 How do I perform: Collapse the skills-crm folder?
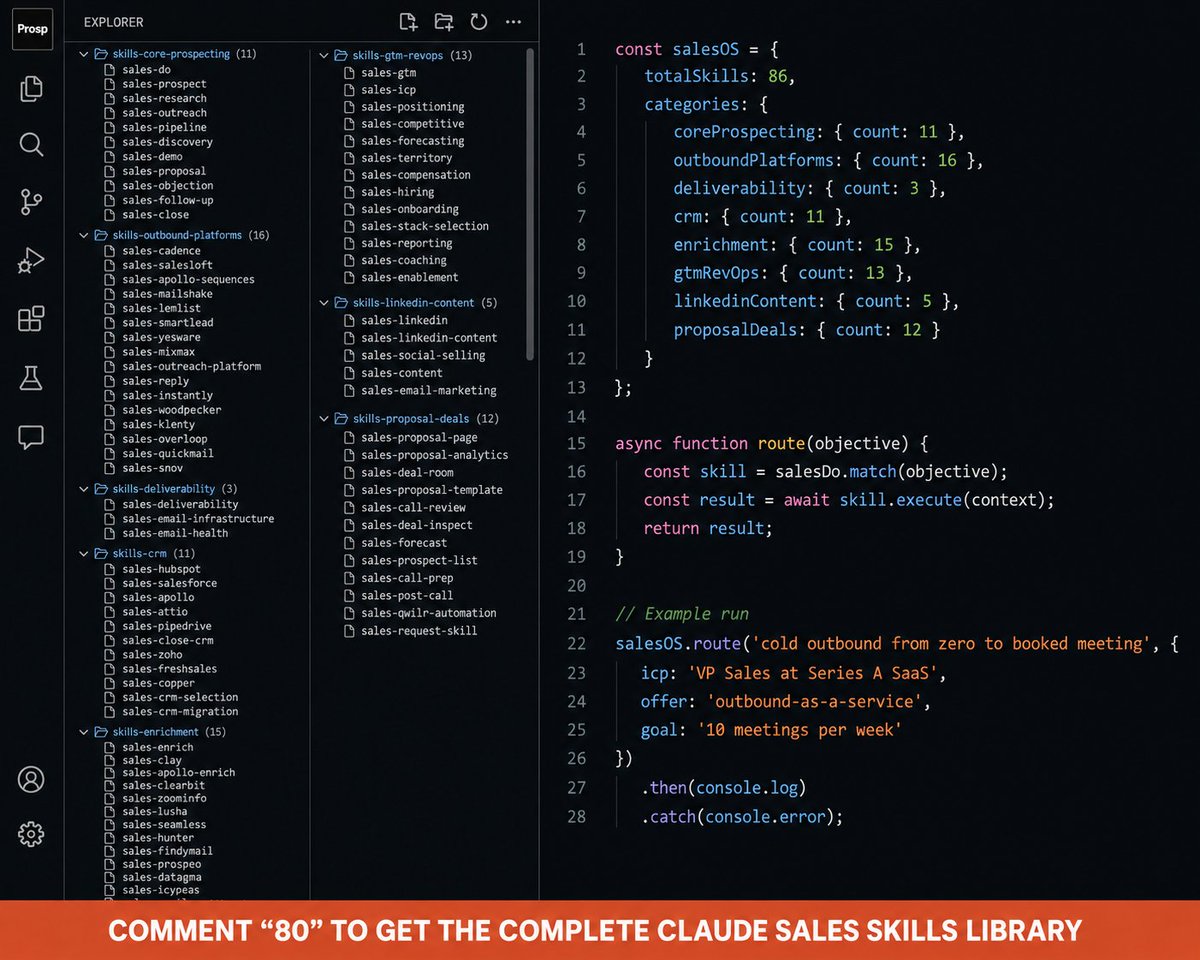[x=84, y=554]
